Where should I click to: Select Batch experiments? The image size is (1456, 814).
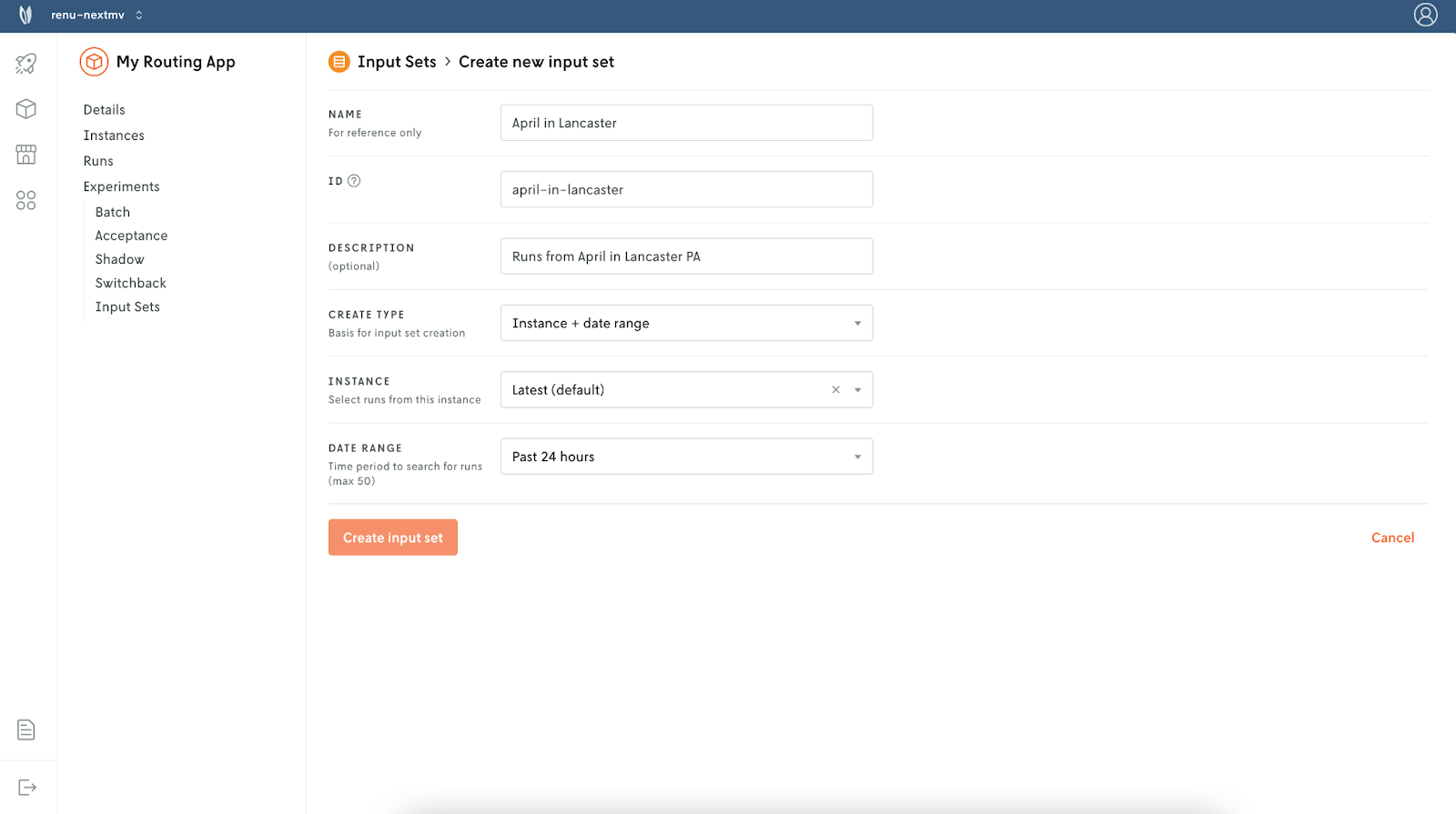[x=113, y=212]
